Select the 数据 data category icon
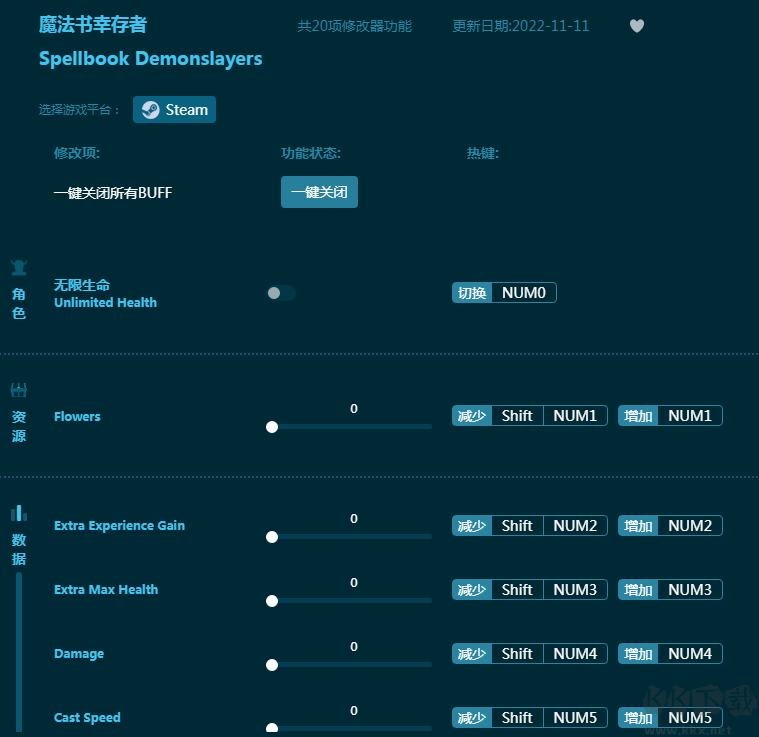 pyautogui.click(x=19, y=513)
